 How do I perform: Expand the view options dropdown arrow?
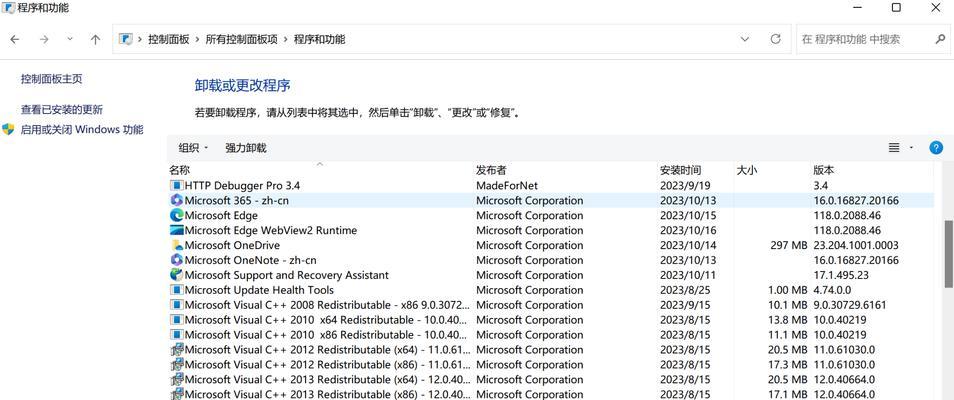click(x=911, y=148)
